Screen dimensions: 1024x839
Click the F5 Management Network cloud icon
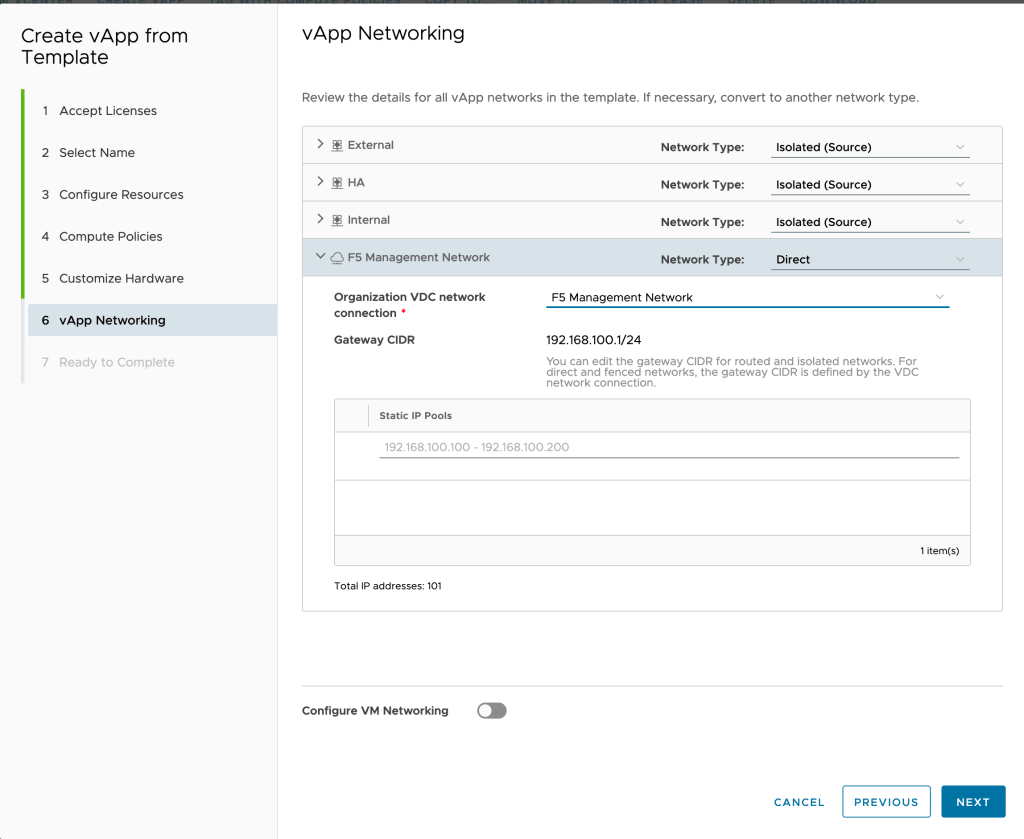click(x=337, y=258)
